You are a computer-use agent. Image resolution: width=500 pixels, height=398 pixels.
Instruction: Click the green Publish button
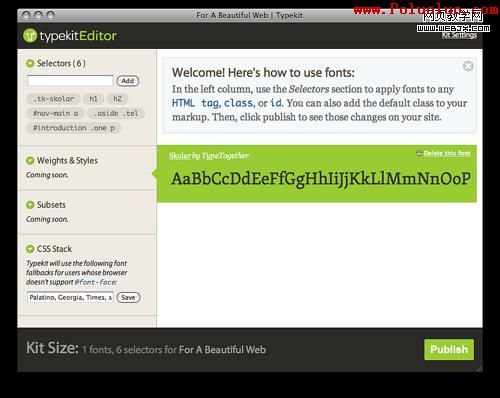[x=449, y=349]
